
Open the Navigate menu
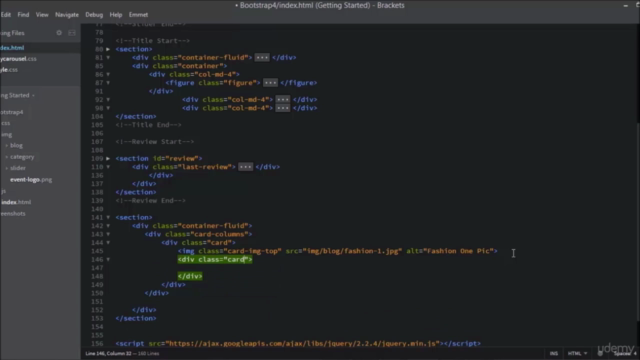coord(67,15)
